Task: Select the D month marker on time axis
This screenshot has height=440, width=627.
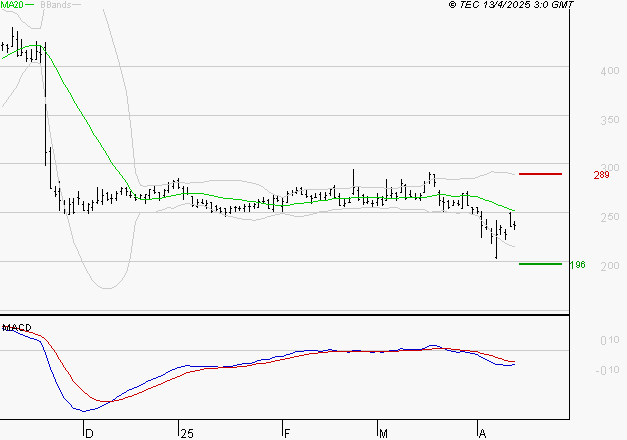Action: tap(89, 433)
